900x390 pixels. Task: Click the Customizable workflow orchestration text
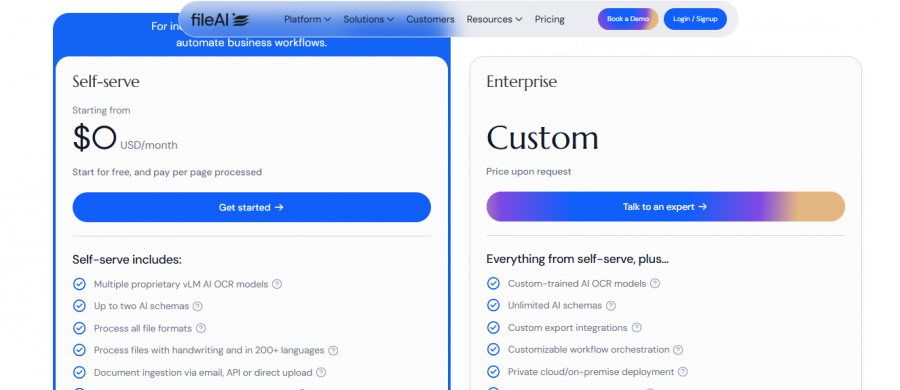[x=588, y=350]
